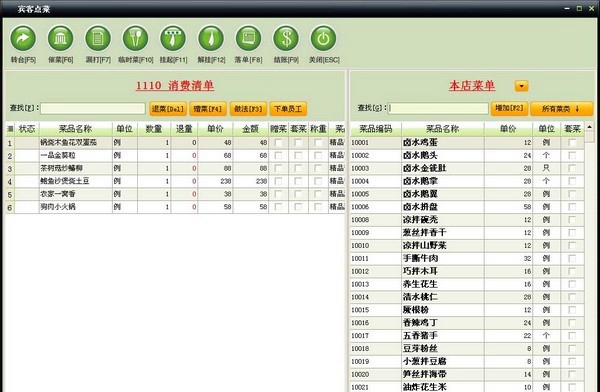Click the 漏打[F7] reprint icon
Viewport: 600px width, 392px height.
[x=98, y=38]
